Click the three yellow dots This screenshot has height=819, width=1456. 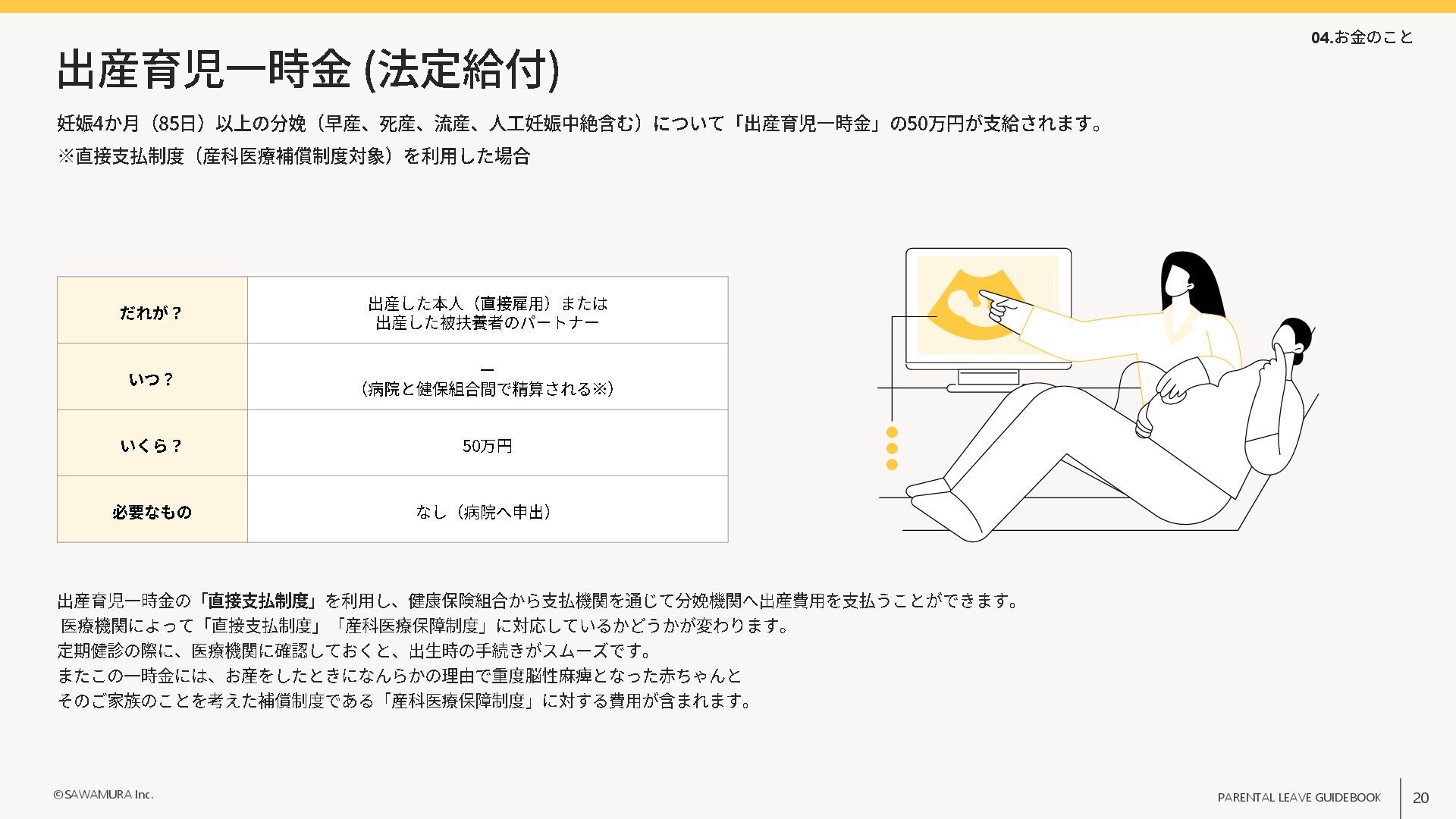tap(892, 448)
